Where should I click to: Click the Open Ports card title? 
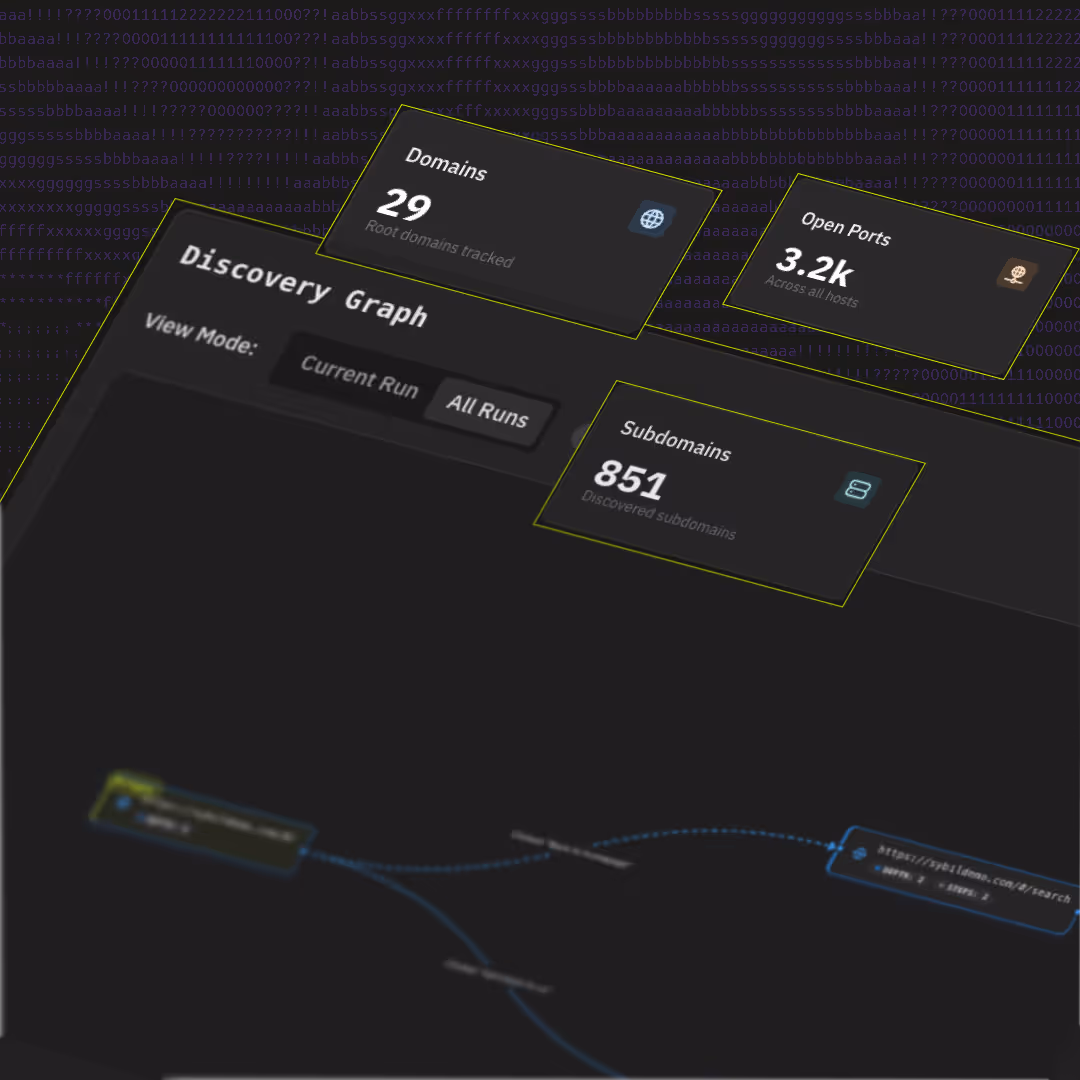click(846, 229)
